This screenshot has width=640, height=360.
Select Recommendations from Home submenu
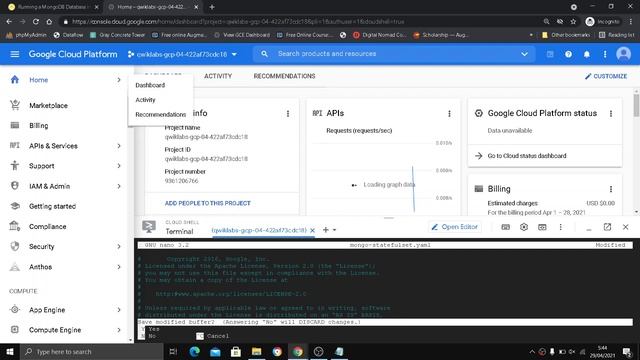pyautogui.click(x=160, y=114)
